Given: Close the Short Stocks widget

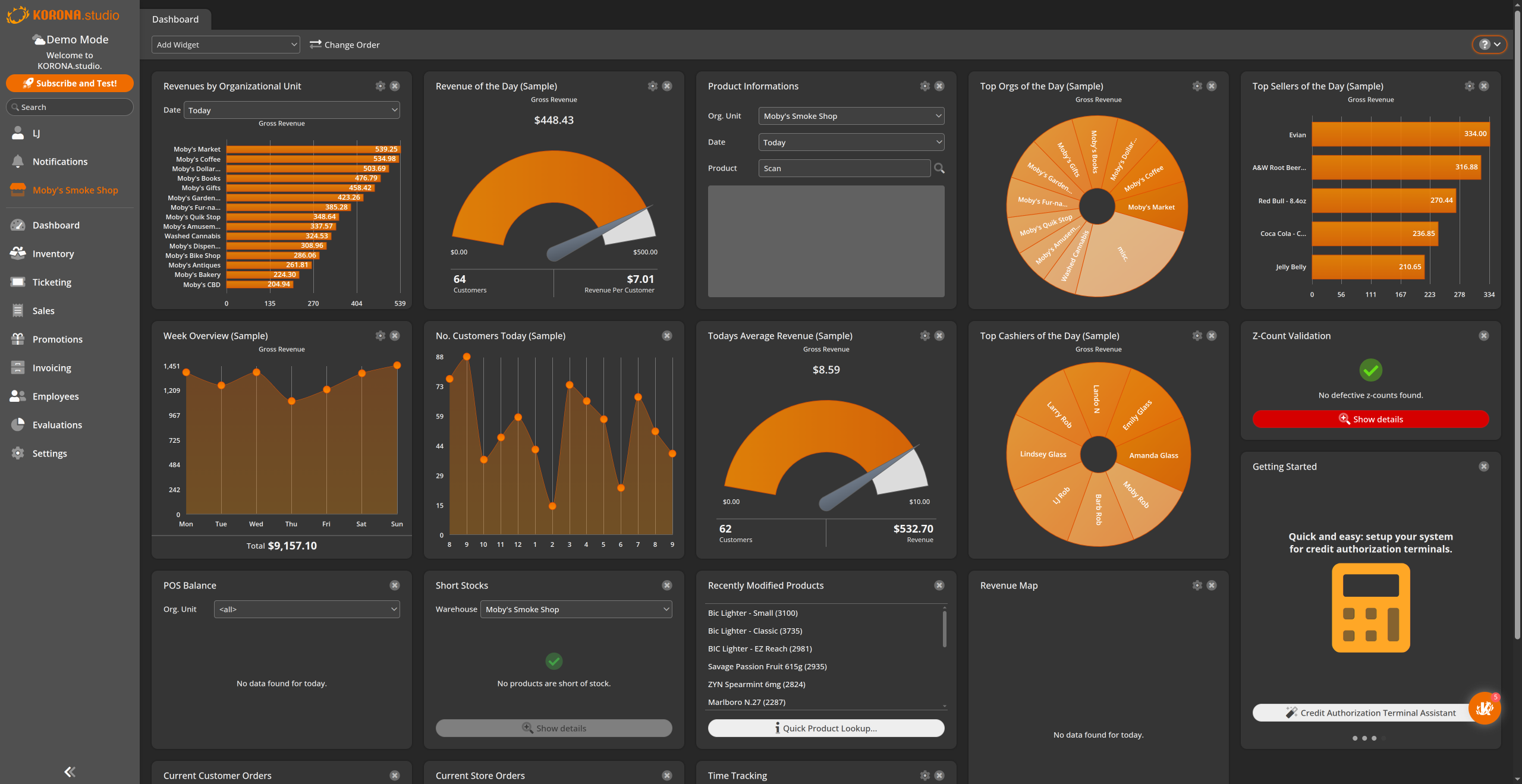Looking at the screenshot, I should [667, 585].
